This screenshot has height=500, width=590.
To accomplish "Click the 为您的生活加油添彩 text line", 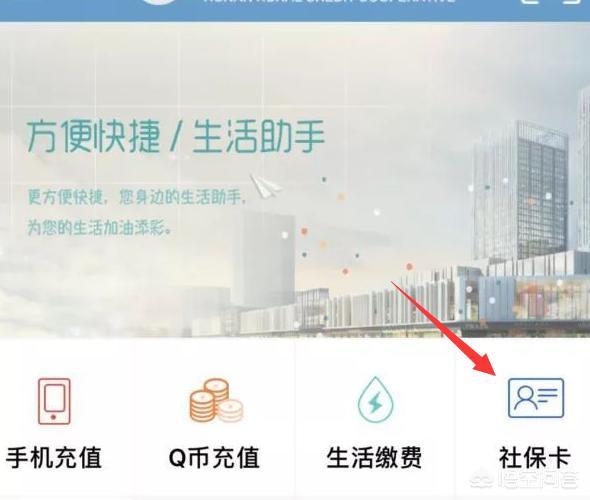I will [x=99, y=228].
